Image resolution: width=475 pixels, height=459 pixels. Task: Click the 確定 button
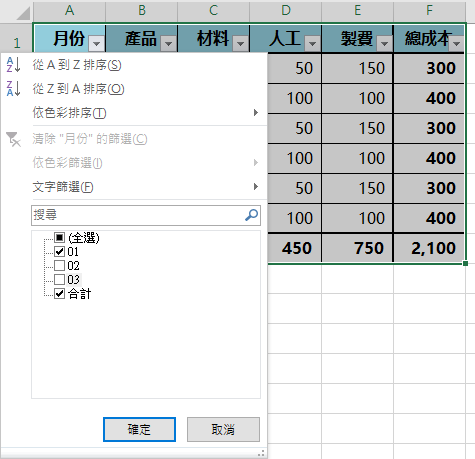139,429
